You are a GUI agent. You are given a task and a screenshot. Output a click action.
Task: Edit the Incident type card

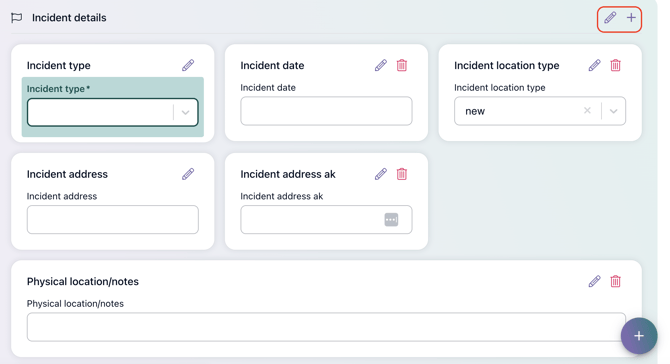click(x=188, y=65)
